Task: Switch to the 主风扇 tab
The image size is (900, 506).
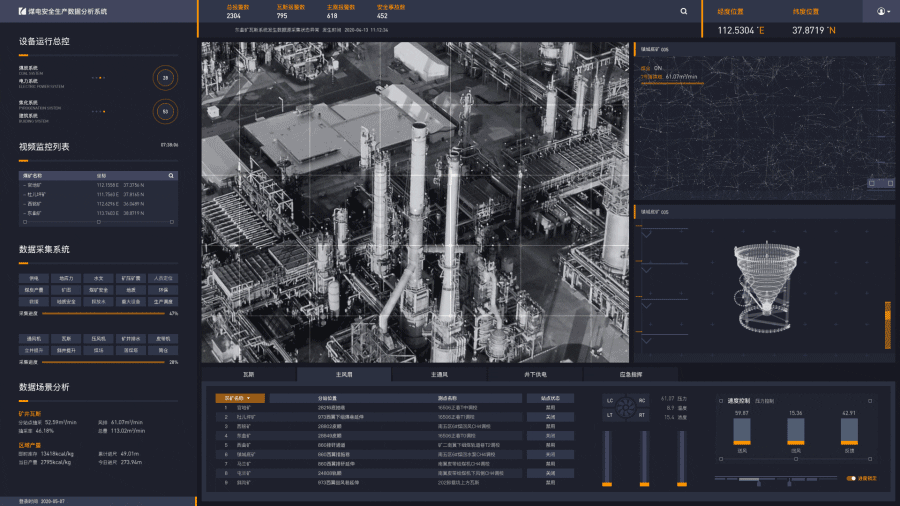Action: (344, 375)
